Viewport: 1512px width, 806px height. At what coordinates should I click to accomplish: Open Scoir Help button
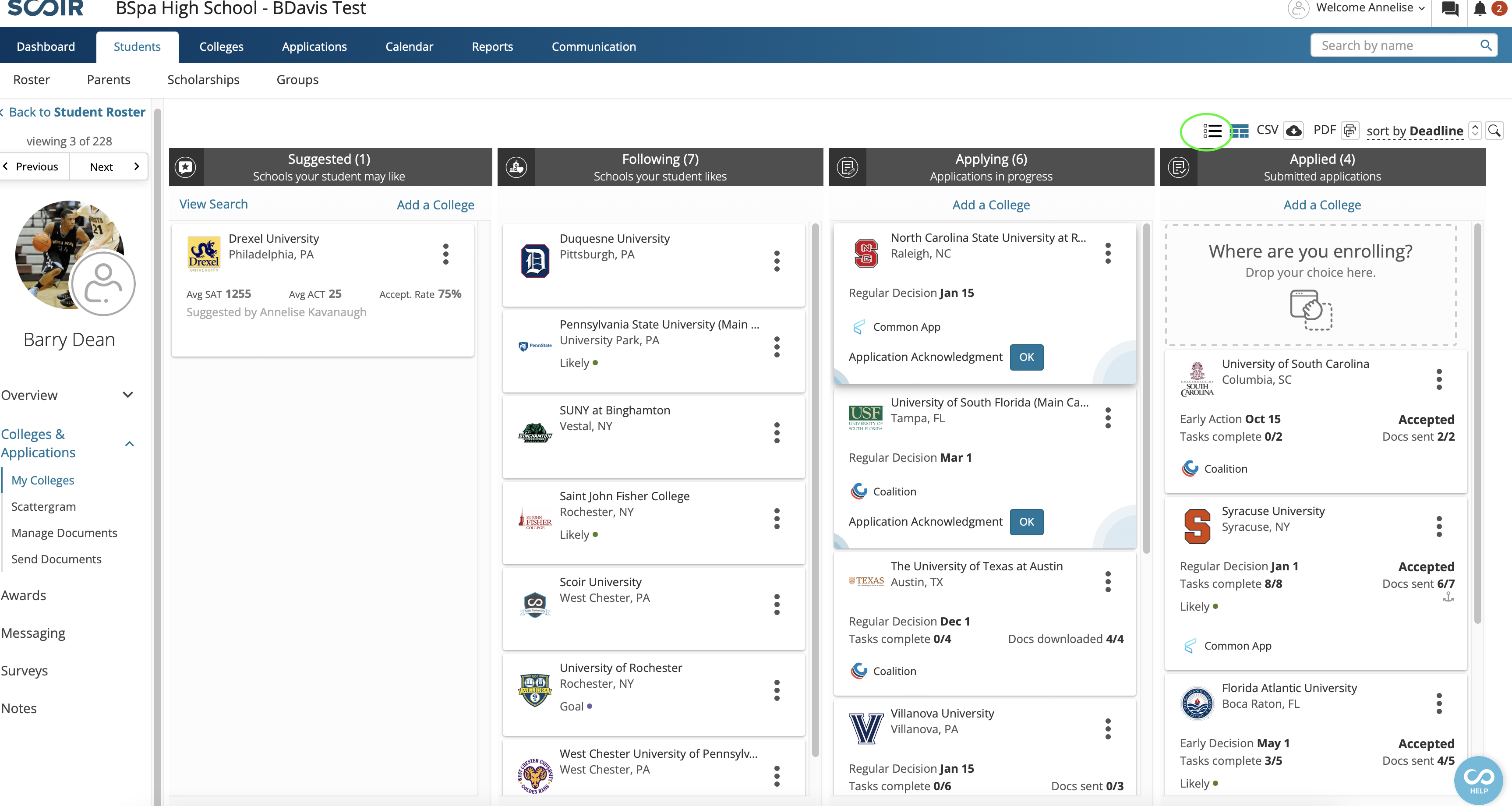click(1478, 780)
